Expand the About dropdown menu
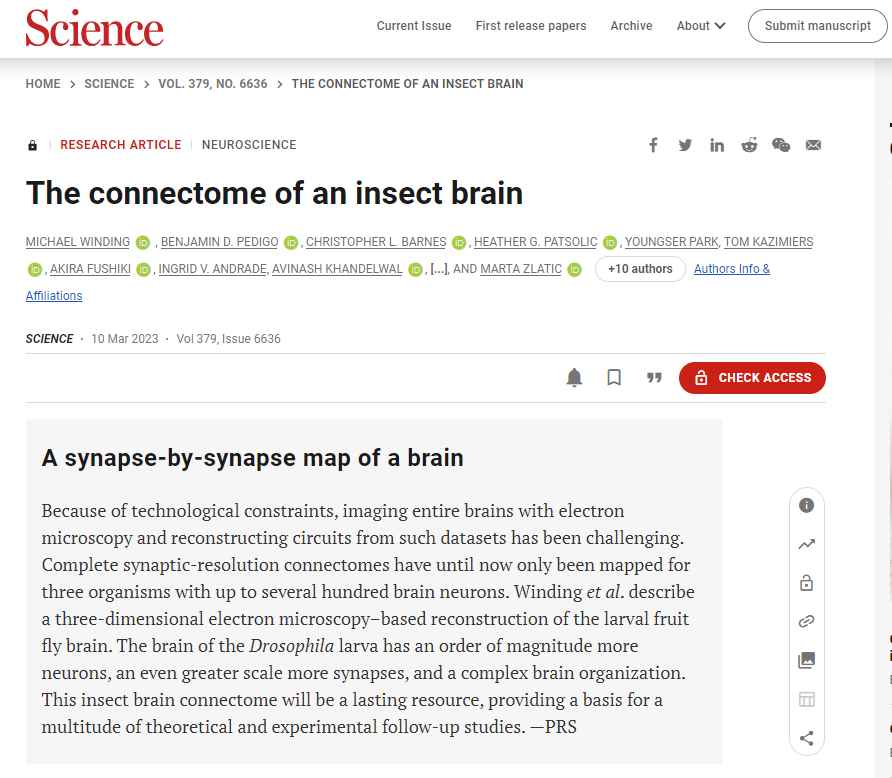The image size is (892, 778). [701, 26]
